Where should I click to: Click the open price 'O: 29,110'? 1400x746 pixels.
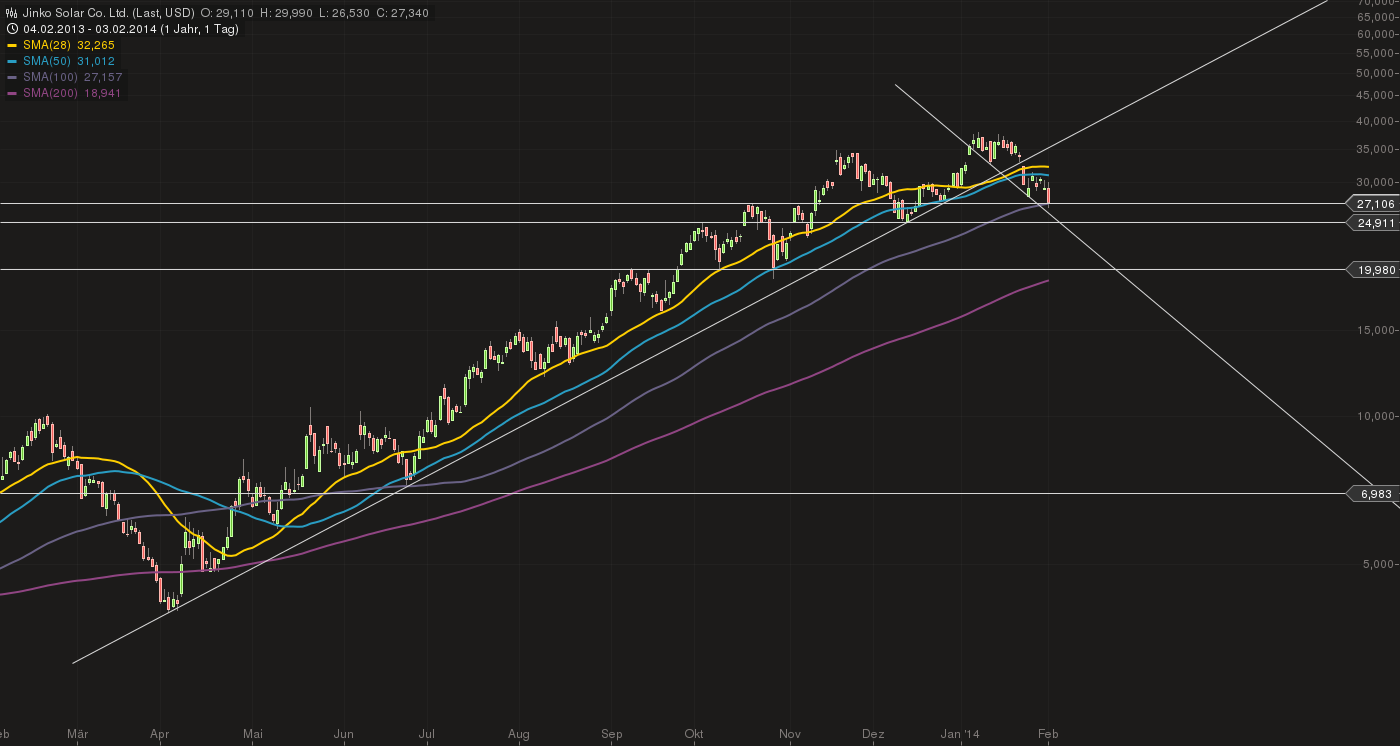229,12
